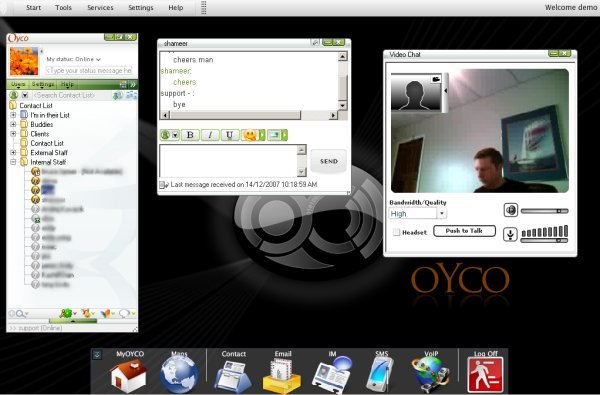Toggle the camera icon on self-view thumbnail
Screen dimensions: 600x395
coord(435,79)
